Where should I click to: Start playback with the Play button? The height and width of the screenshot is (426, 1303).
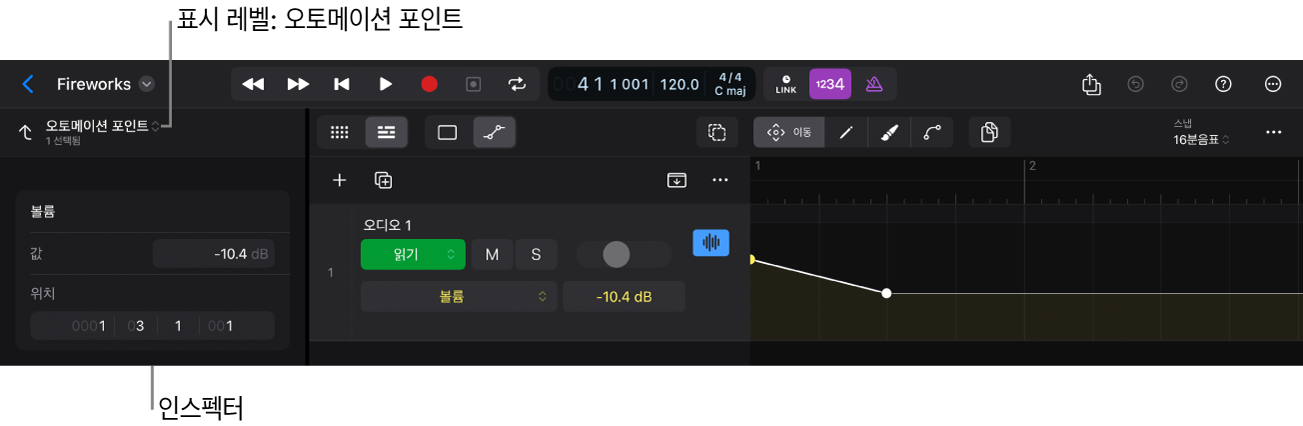[385, 84]
